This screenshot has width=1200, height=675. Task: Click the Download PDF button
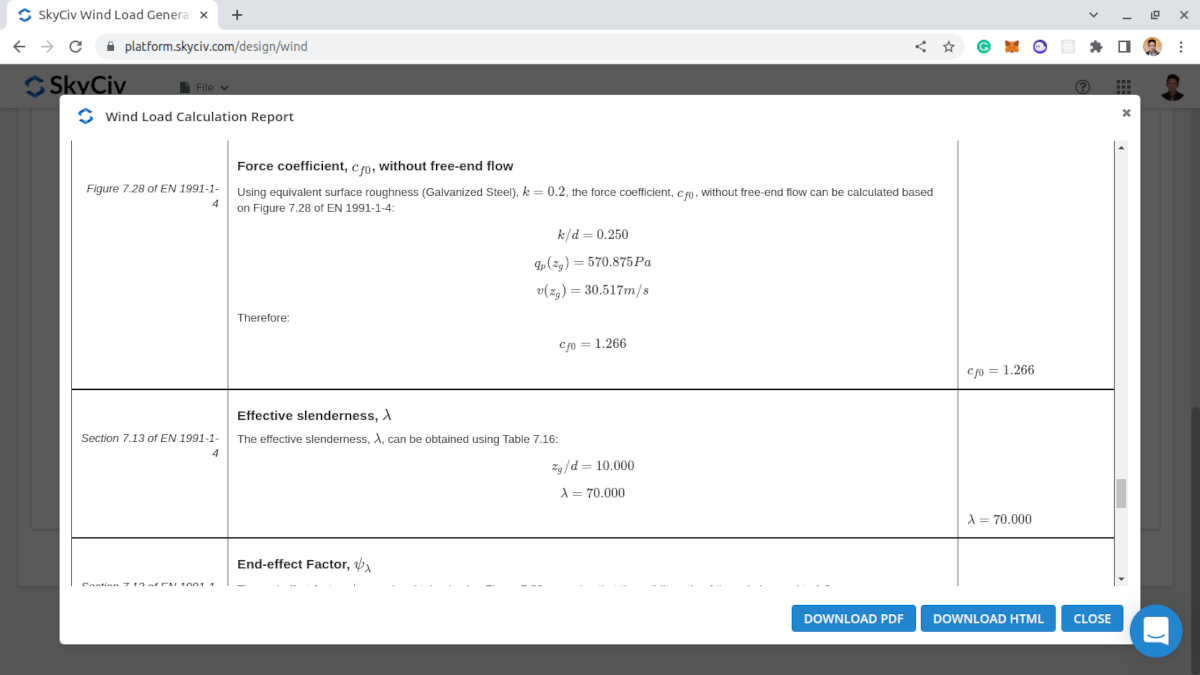(853, 618)
